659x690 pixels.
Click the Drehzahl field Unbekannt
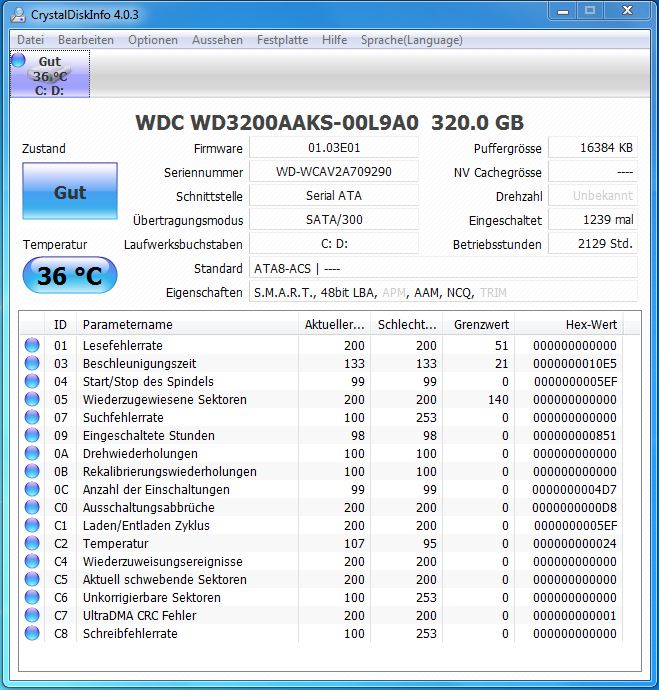point(593,195)
